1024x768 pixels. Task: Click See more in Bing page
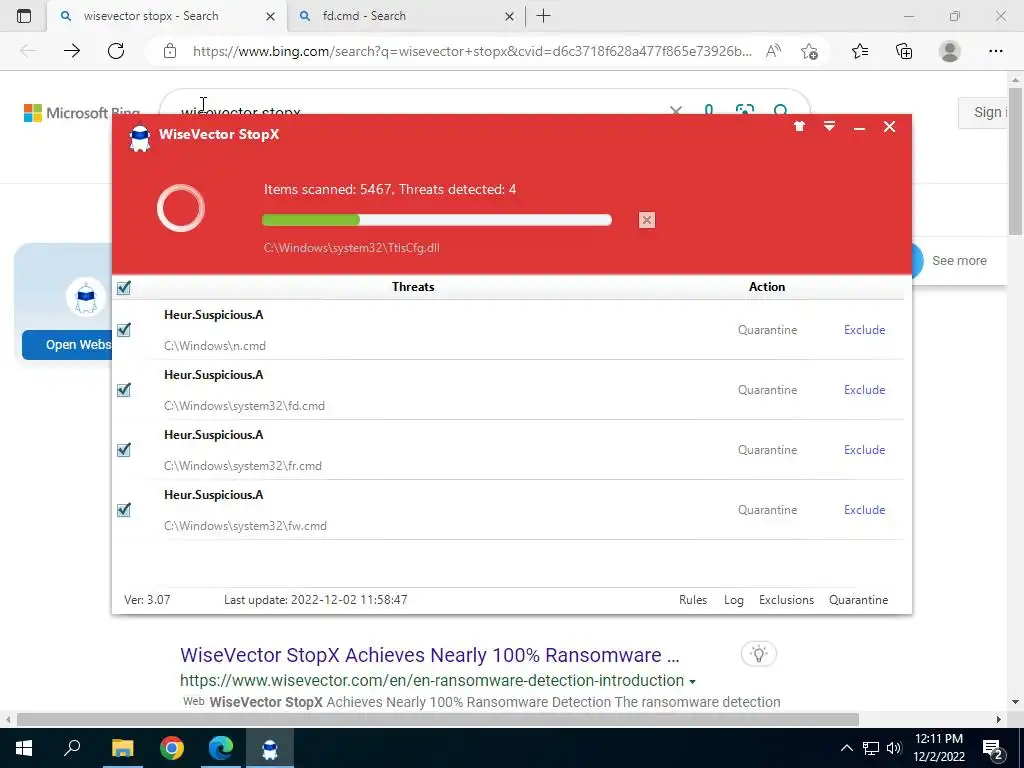959,261
